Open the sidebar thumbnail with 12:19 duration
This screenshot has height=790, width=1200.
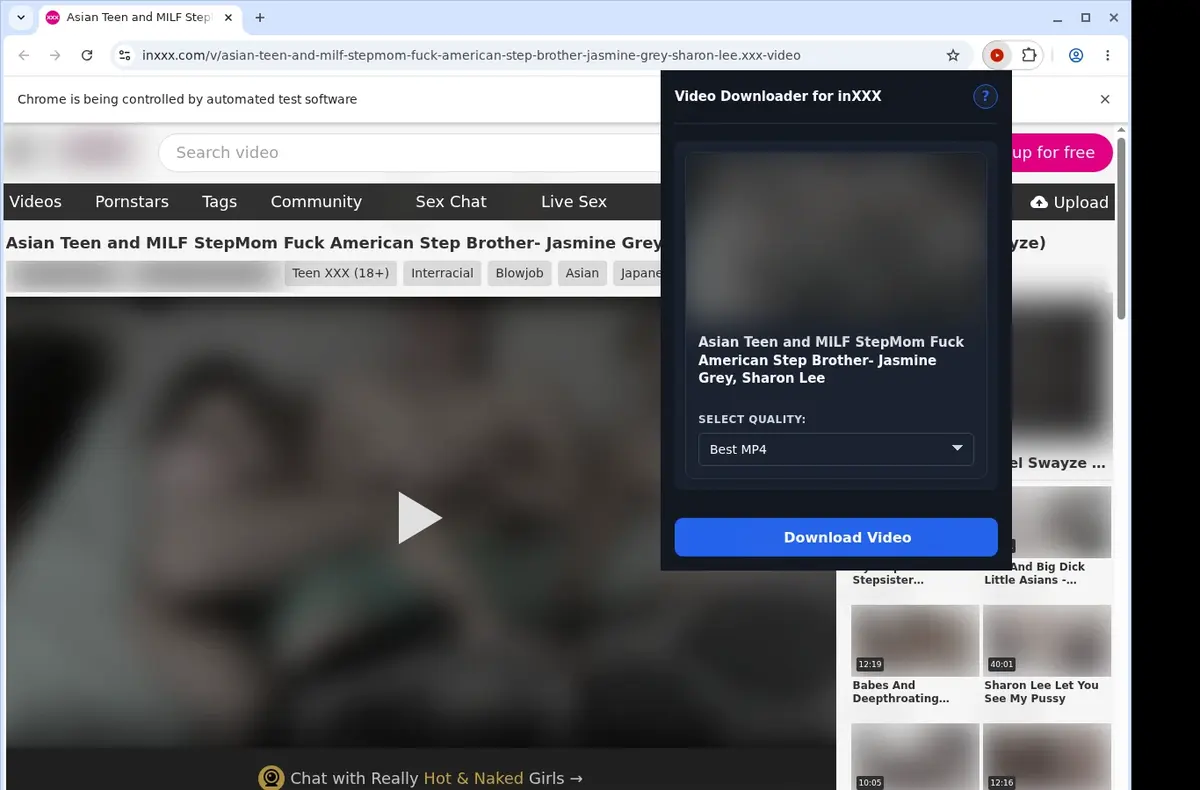click(915, 639)
